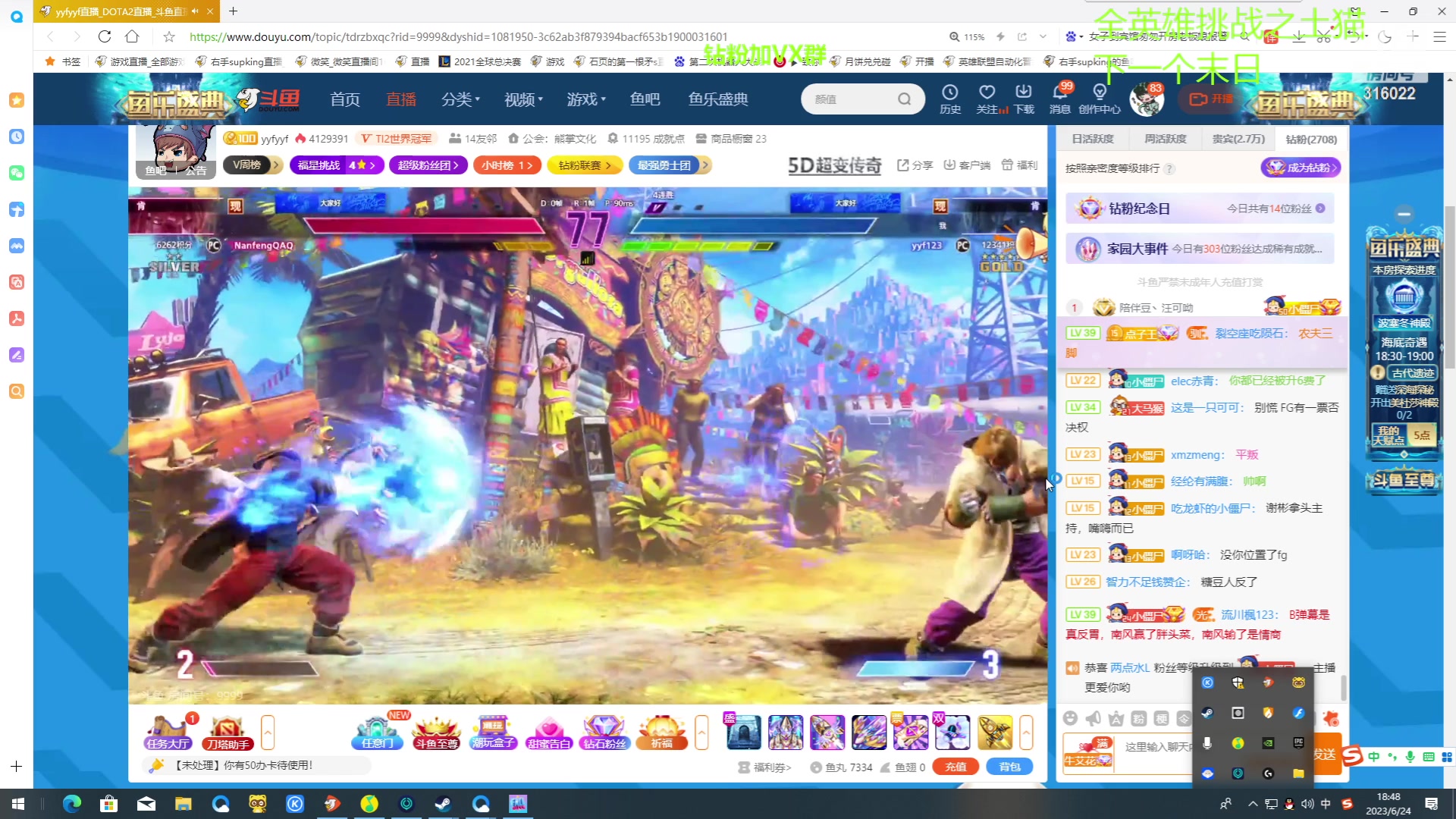
Task: Focus the browser address bar URL
Action: point(458,36)
